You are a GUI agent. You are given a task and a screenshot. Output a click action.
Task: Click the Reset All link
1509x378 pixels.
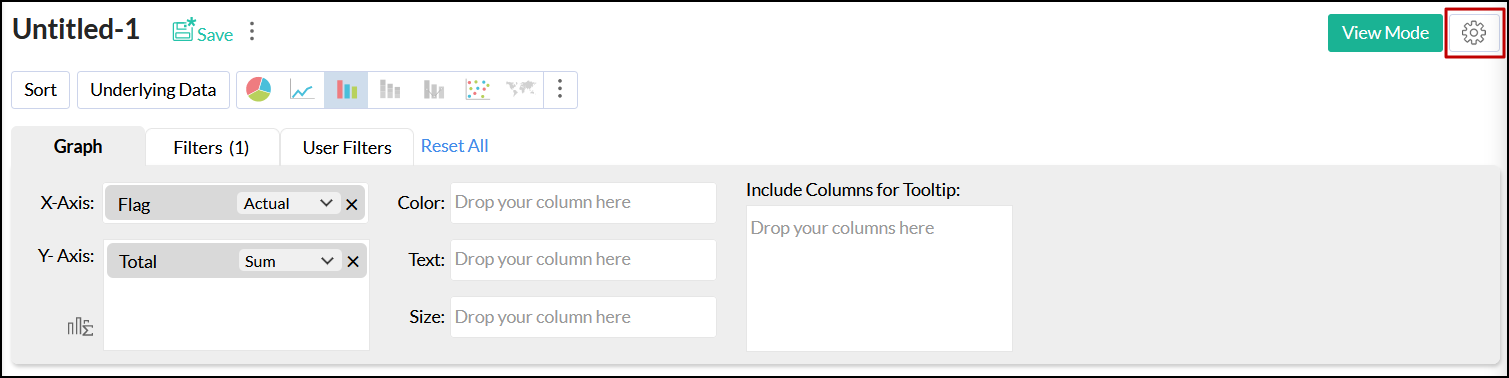coord(454,146)
